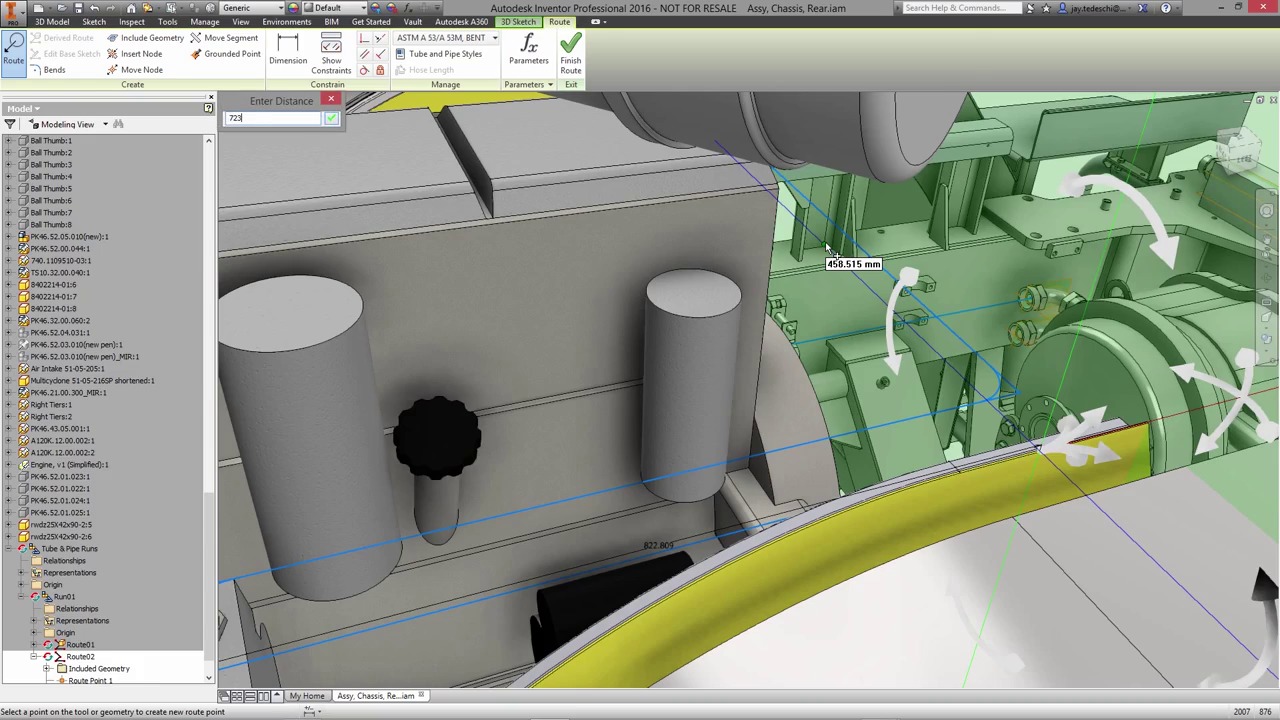
Task: Open the fx Parameters dialog
Action: click(529, 50)
